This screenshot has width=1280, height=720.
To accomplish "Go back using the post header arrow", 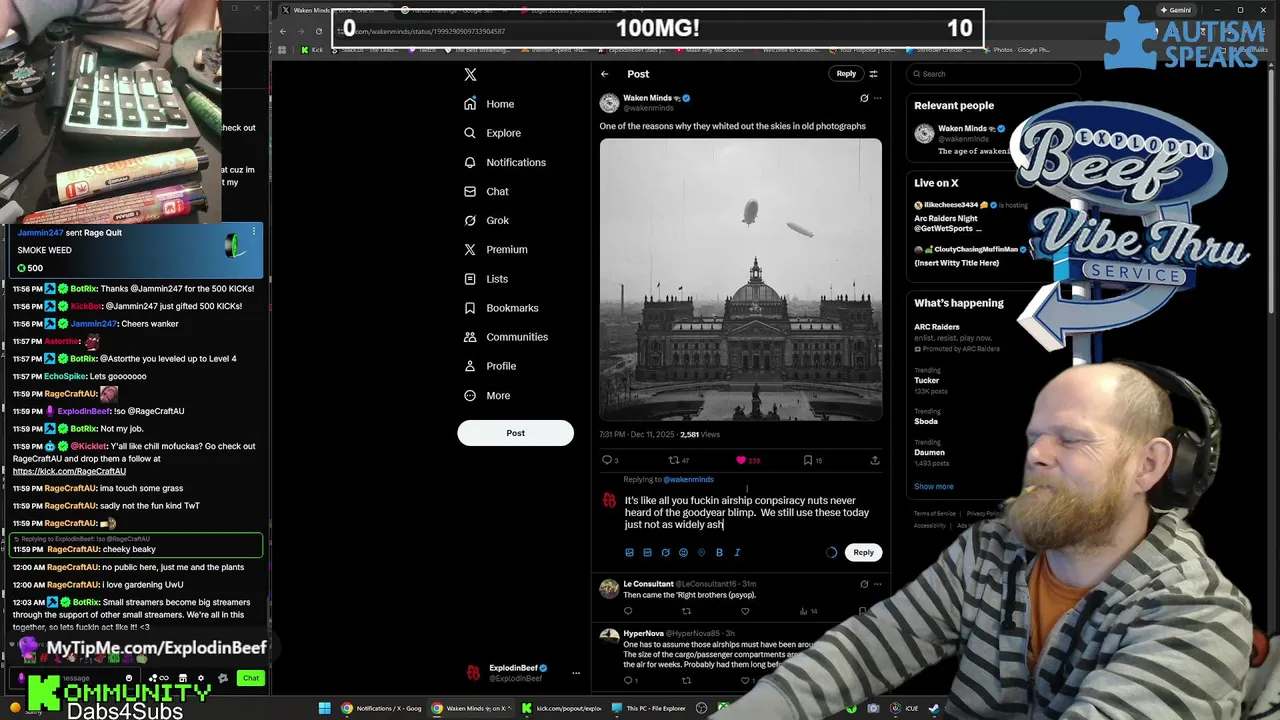I will 604,74.
